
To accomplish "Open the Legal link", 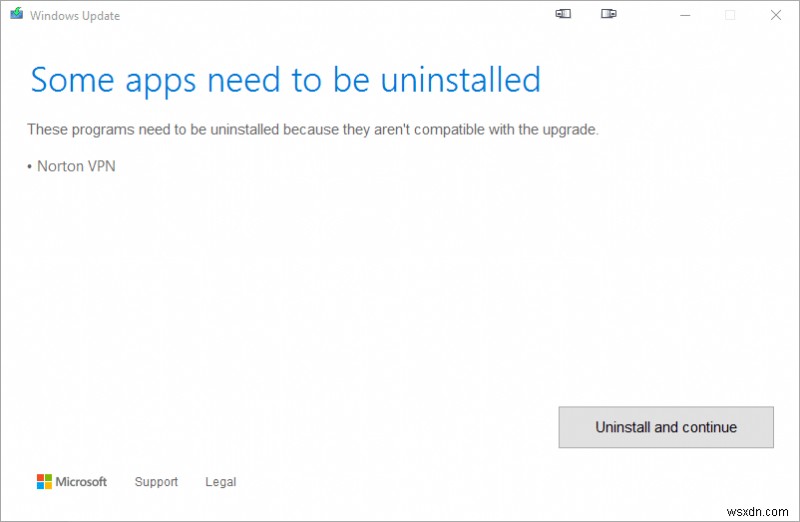I will [220, 482].
